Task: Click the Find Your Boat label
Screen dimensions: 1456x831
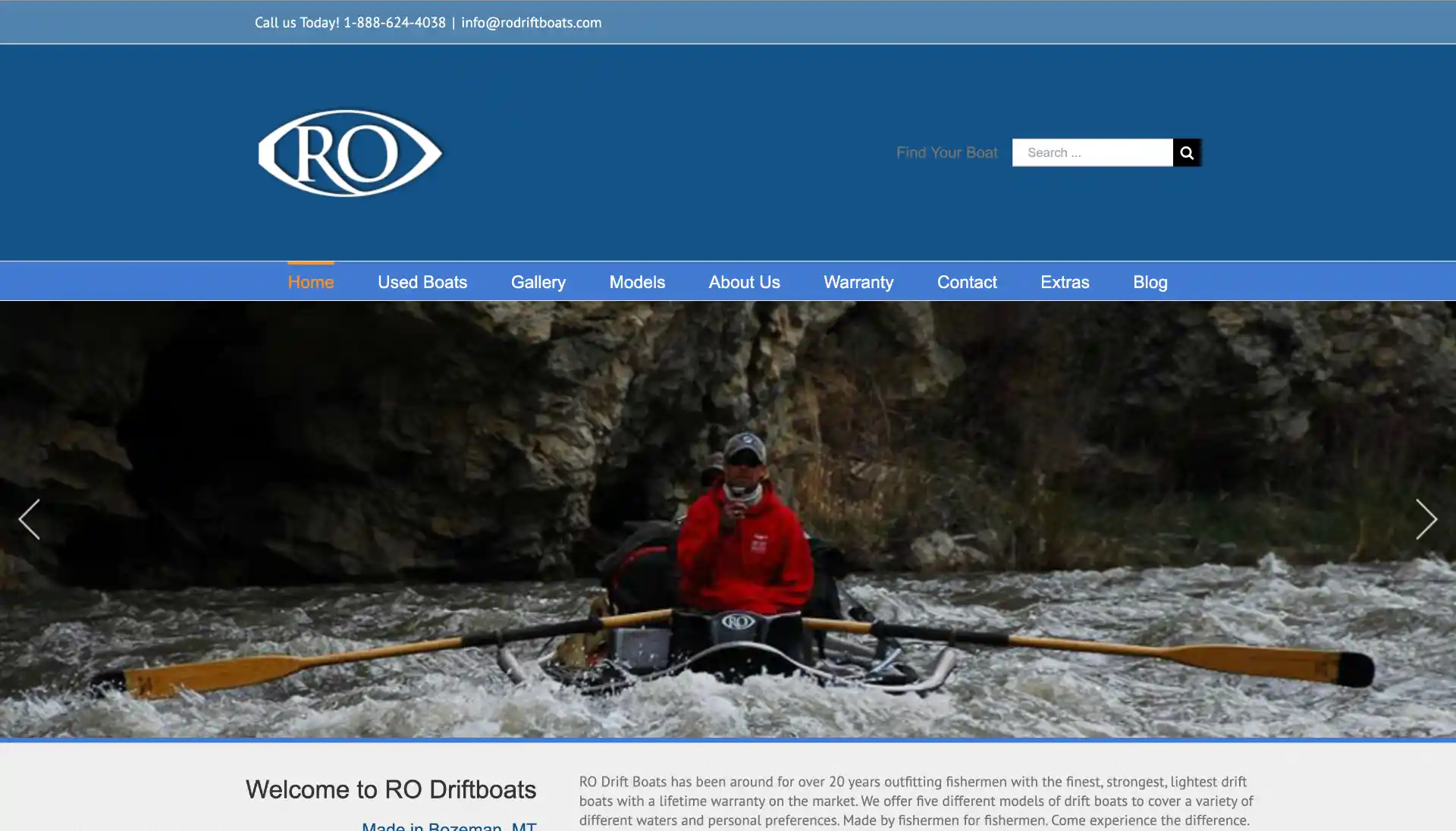Action: (947, 152)
